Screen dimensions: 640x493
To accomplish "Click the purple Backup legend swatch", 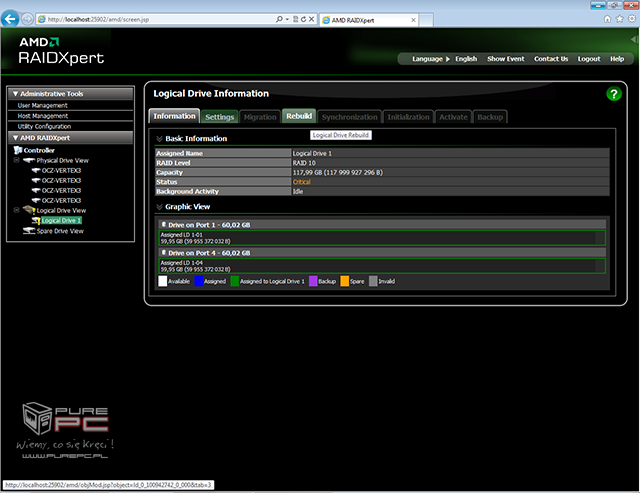I will pos(313,281).
